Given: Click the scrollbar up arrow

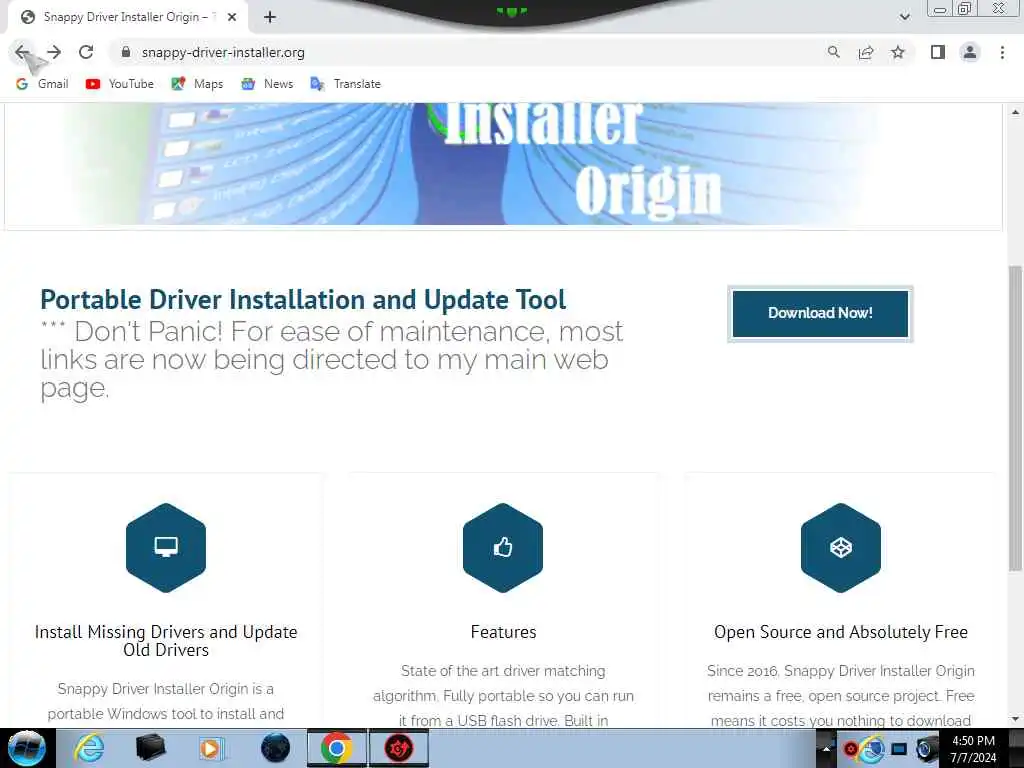Looking at the screenshot, I should pos(1016,112).
